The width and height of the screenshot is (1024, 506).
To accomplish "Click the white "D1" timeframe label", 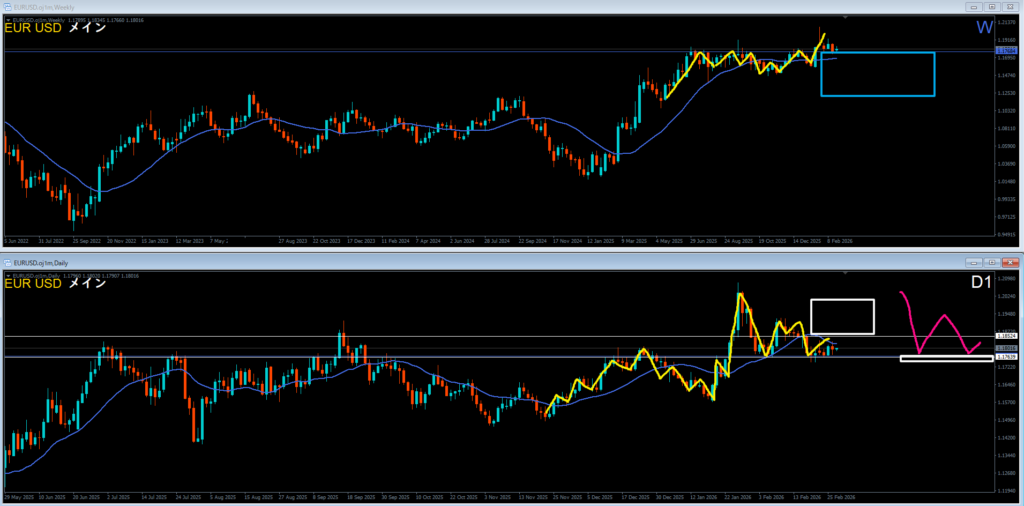I will pos(980,283).
